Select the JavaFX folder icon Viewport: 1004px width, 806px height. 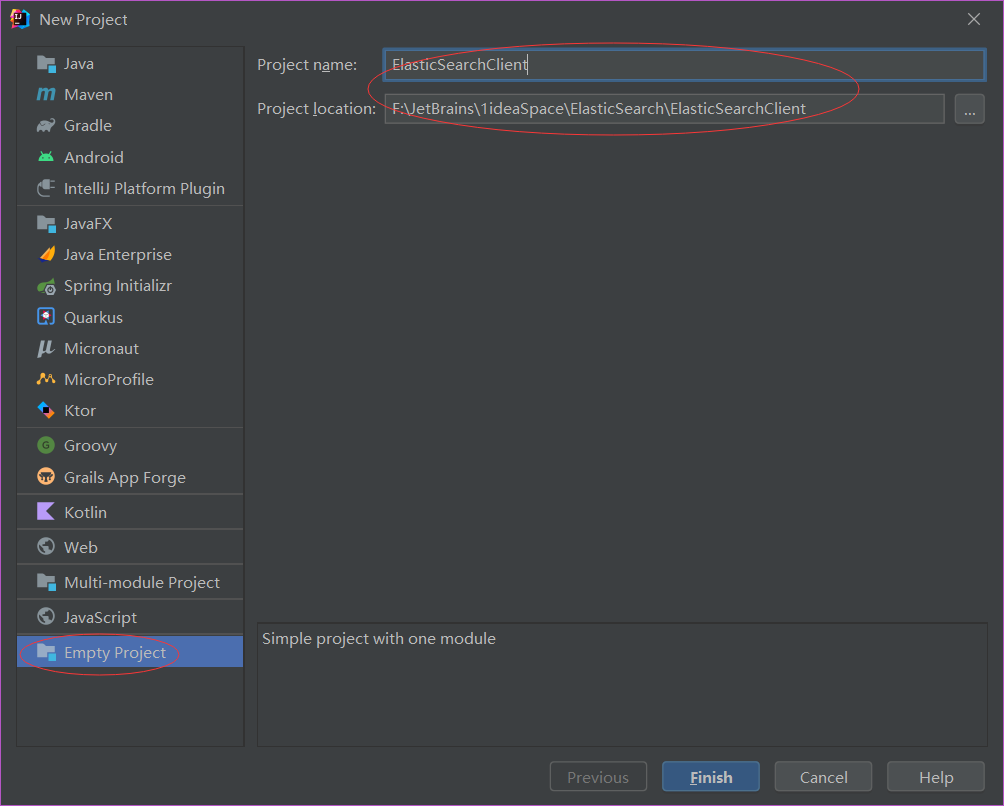(x=46, y=223)
